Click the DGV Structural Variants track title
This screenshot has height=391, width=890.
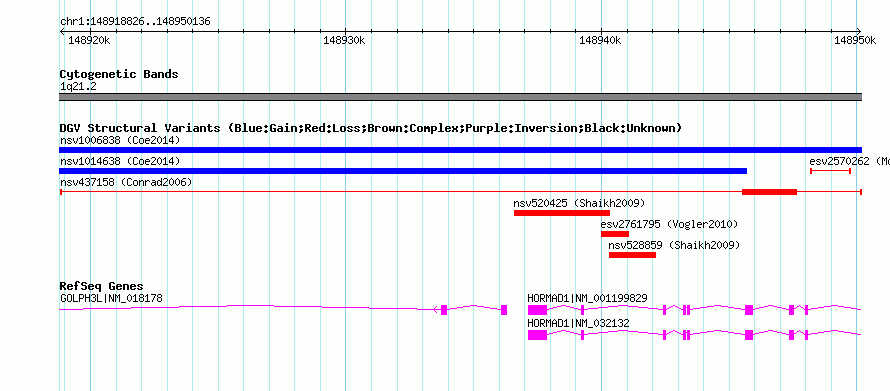tap(371, 128)
